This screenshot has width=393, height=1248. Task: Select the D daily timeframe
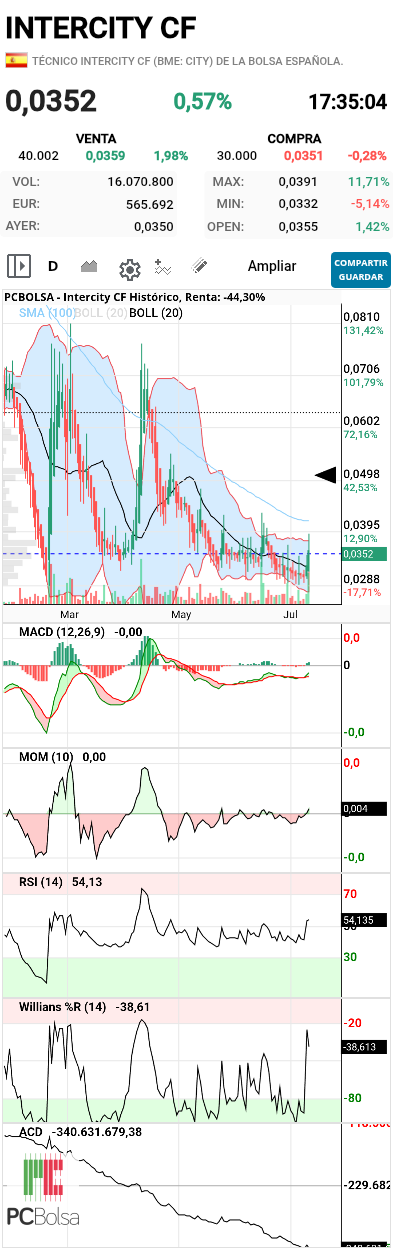coord(53,266)
